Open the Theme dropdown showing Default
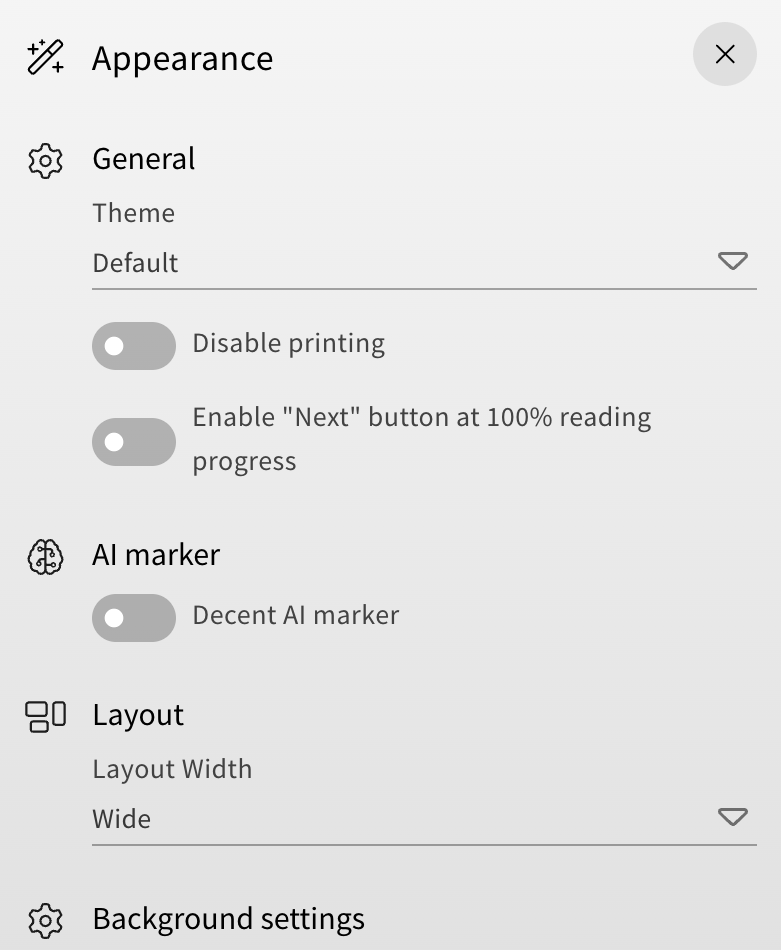Viewport: 781px width, 950px height. [400, 263]
